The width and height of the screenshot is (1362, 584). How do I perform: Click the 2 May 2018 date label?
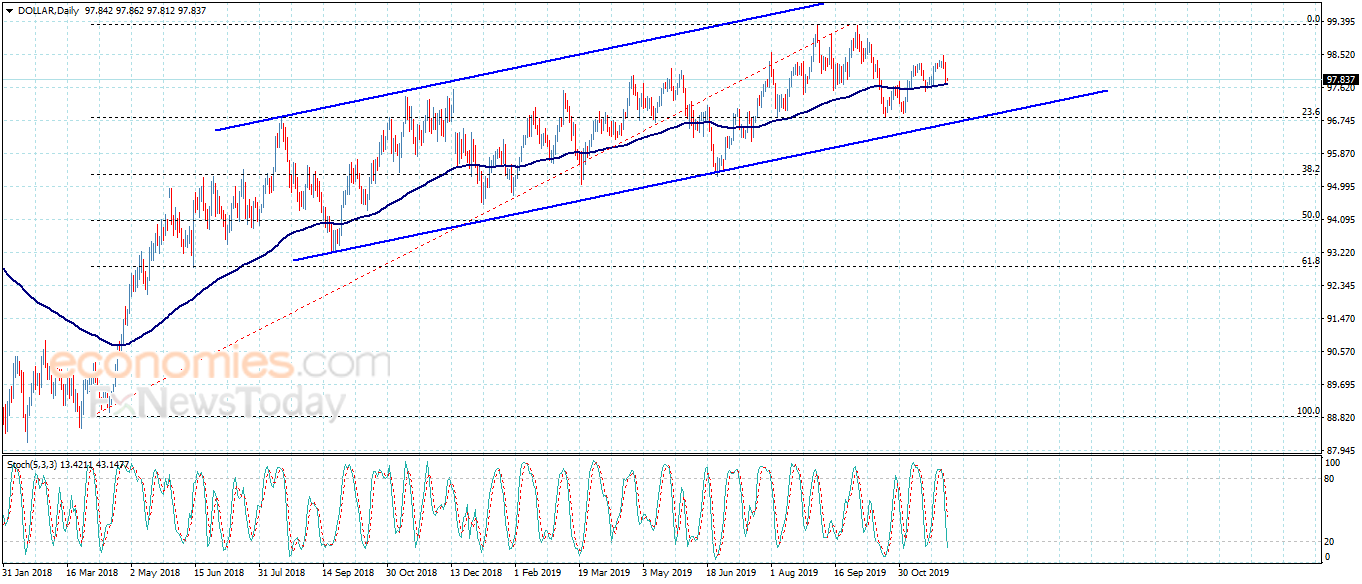click(x=155, y=574)
